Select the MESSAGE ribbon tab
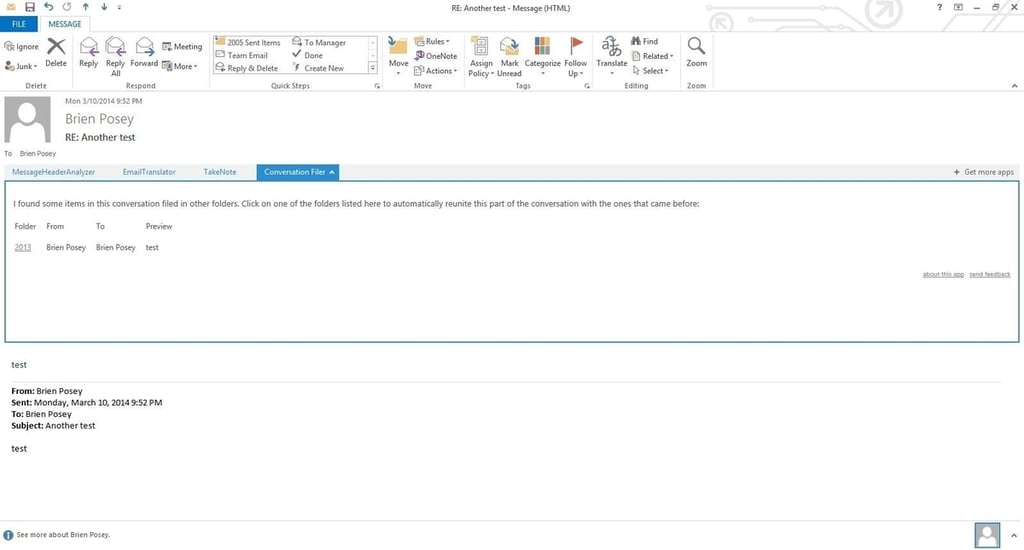The image size is (1024, 550). [x=65, y=24]
